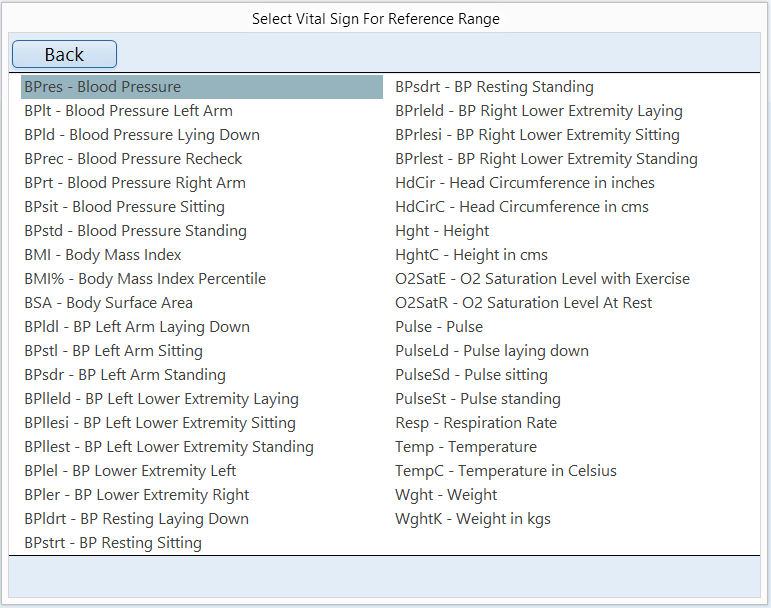Pick HdCir - Head Circumference in inches
The height and width of the screenshot is (608, 771).
click(x=525, y=183)
